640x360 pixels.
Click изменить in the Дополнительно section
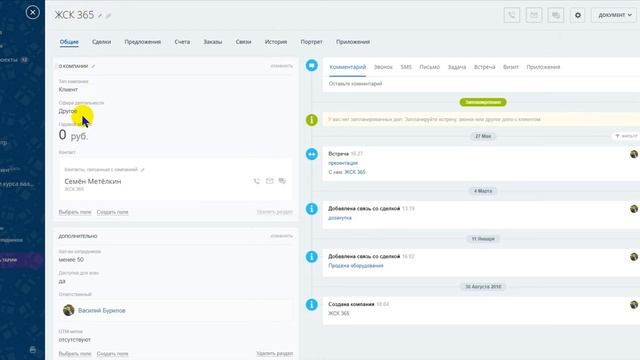[x=282, y=236]
